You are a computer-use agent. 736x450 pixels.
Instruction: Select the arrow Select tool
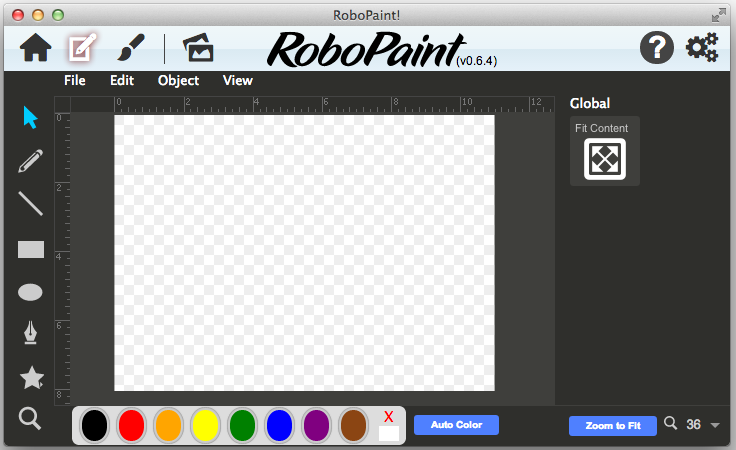30,117
